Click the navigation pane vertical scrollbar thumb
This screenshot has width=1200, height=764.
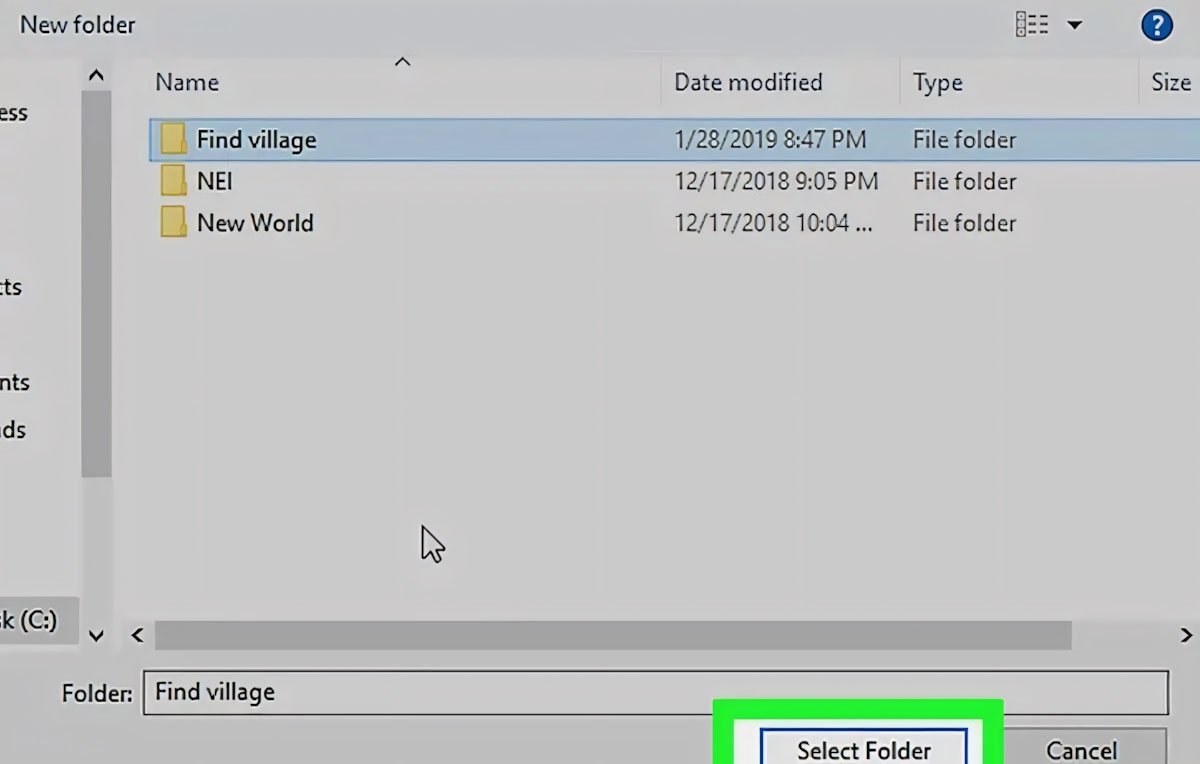[x=96, y=282]
